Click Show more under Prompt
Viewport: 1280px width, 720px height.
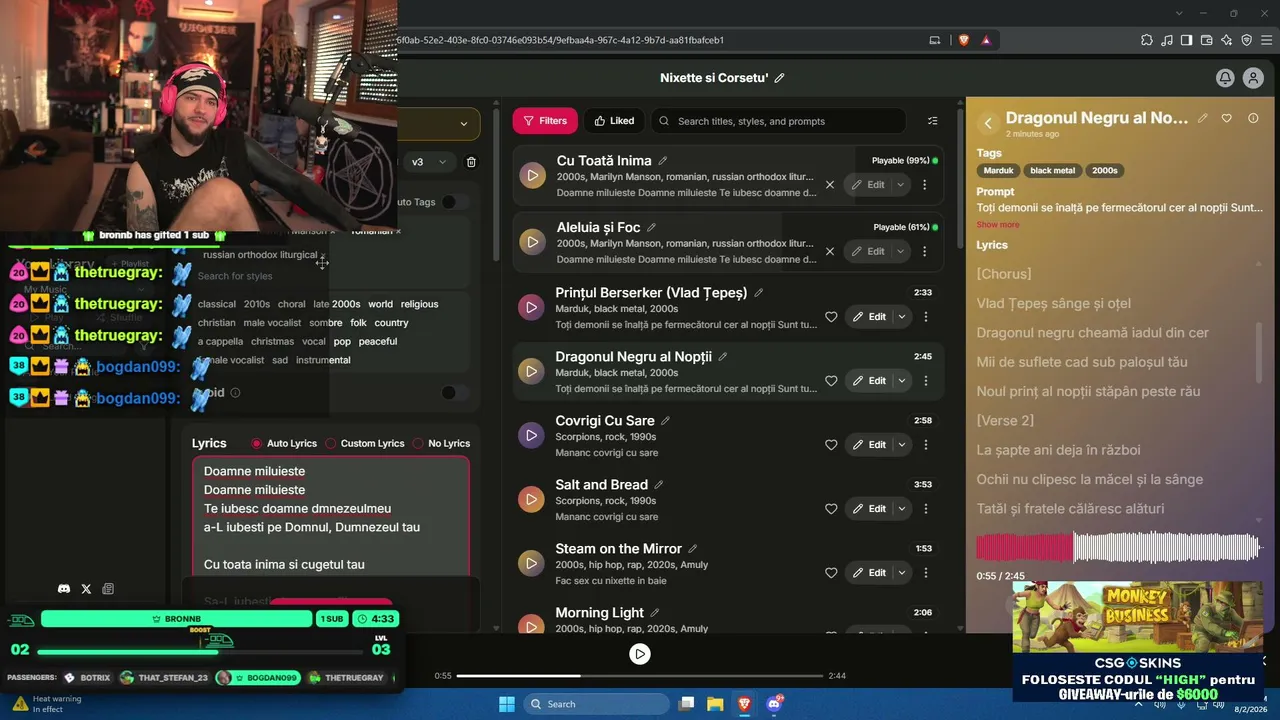click(x=998, y=225)
